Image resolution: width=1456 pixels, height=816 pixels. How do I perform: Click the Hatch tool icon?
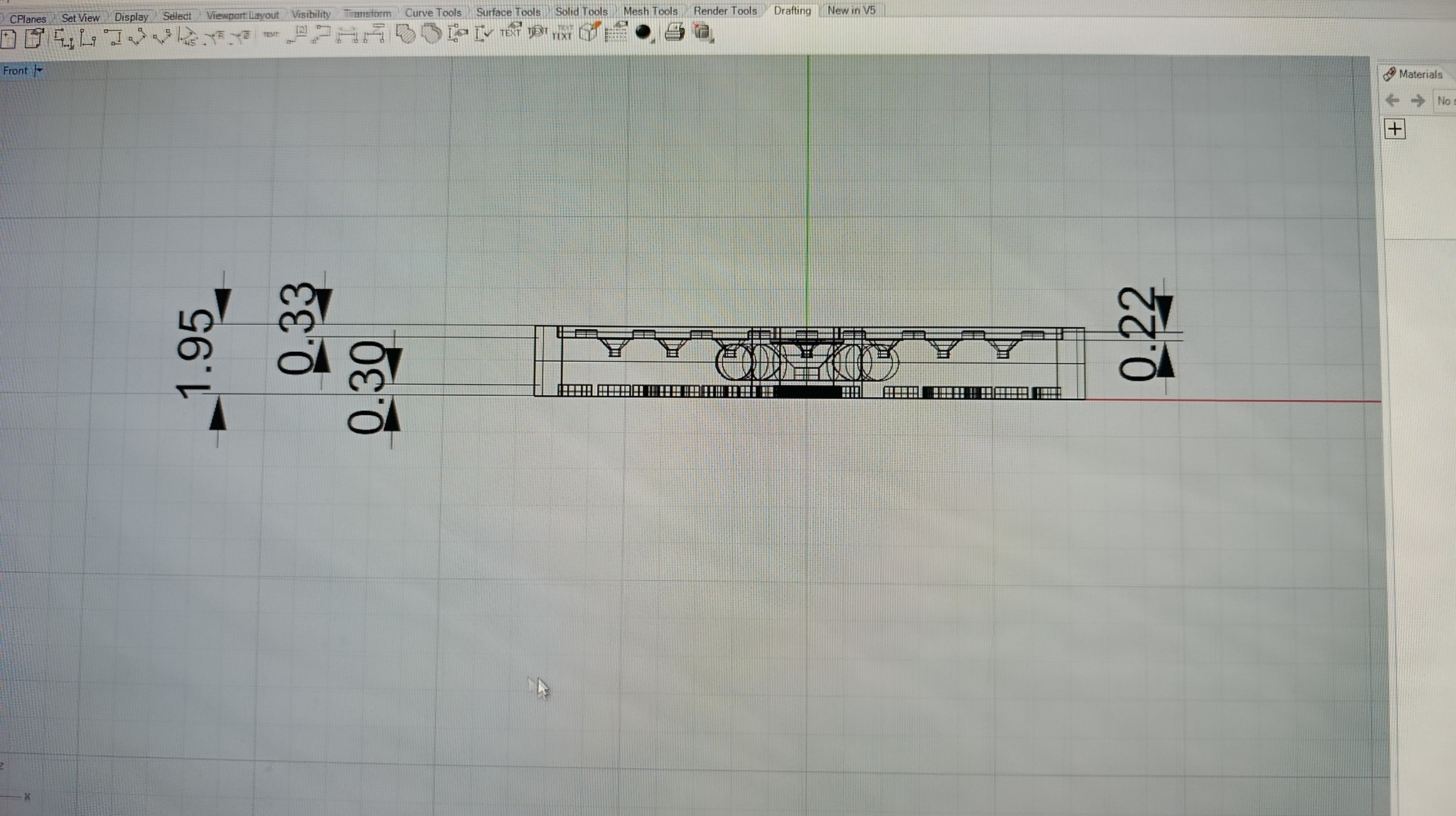[x=405, y=33]
